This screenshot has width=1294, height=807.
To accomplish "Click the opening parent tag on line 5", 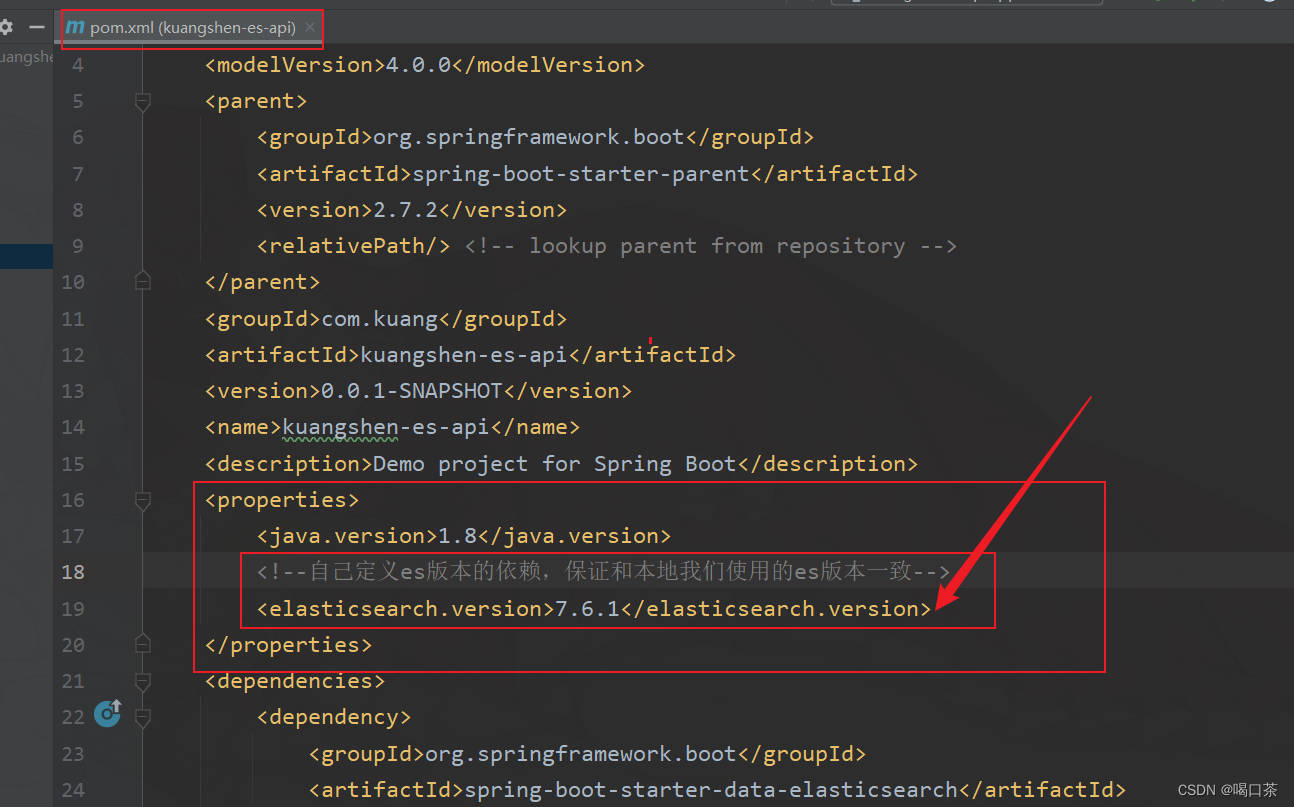I will [x=256, y=101].
